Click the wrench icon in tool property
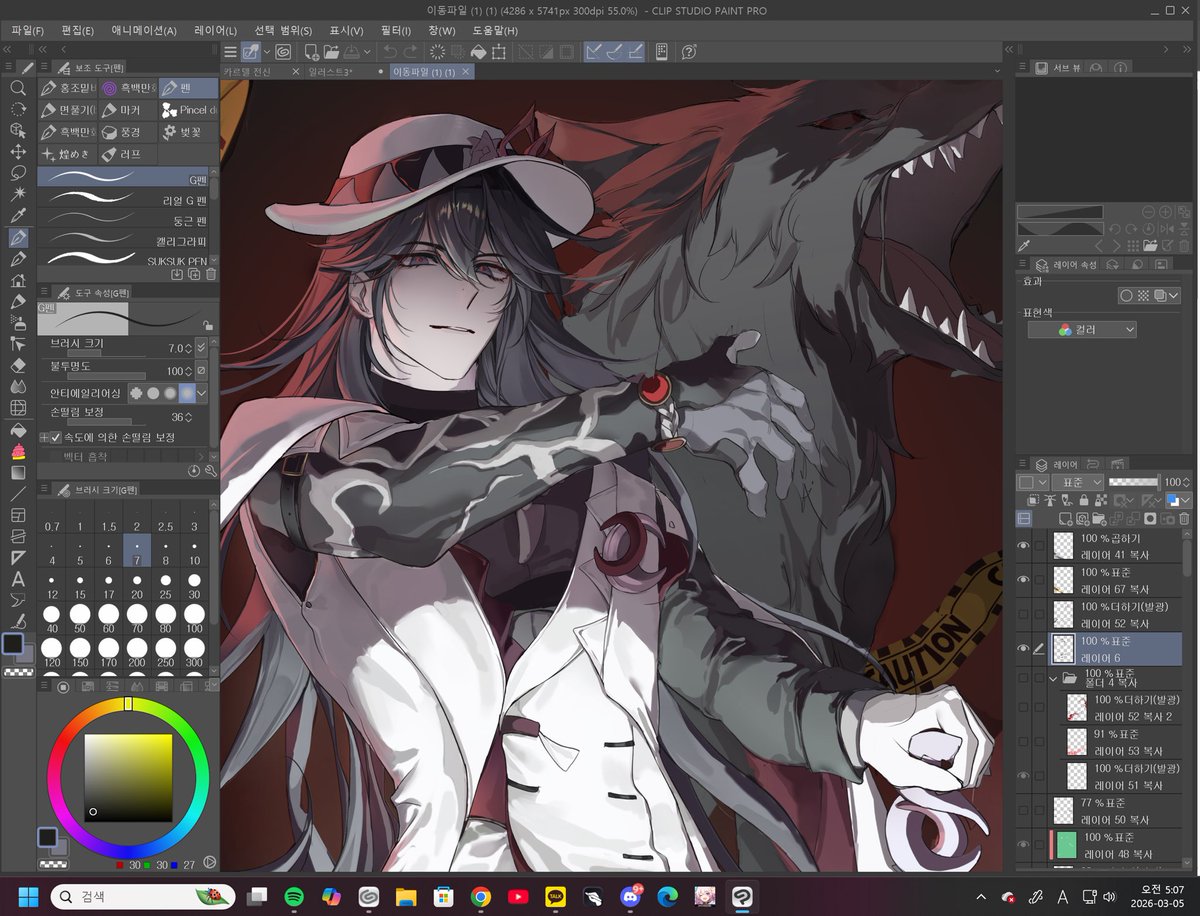The image size is (1200, 916). [211, 471]
